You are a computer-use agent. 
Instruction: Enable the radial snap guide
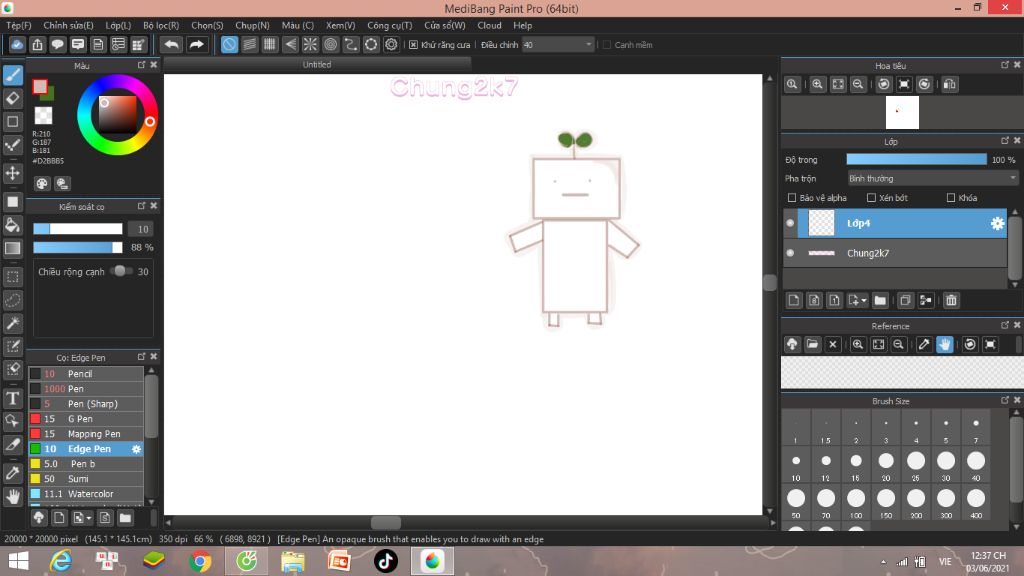(x=310, y=44)
